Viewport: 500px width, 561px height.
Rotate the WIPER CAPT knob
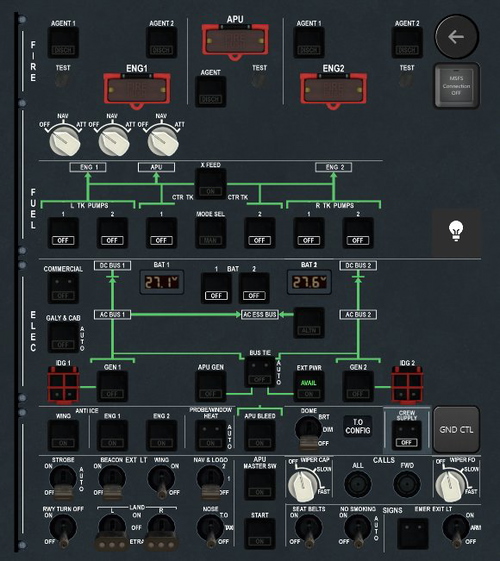click(304, 486)
